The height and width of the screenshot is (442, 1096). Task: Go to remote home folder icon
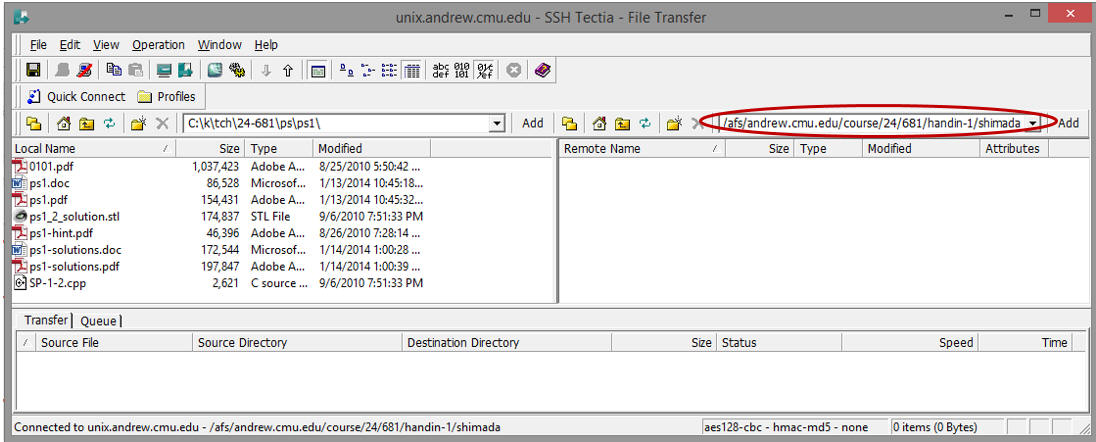tap(600, 123)
